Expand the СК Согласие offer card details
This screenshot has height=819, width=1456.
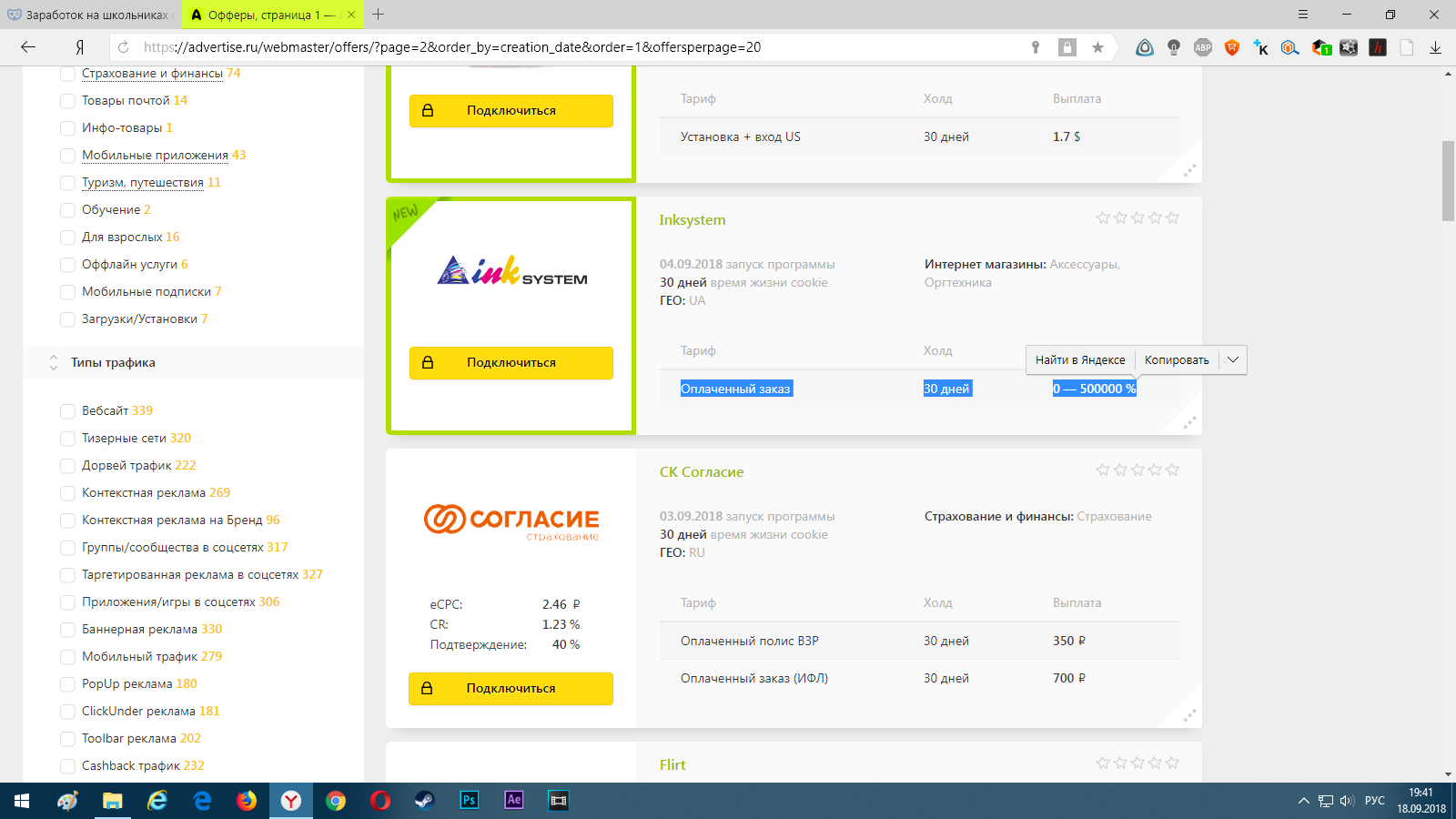tap(1189, 715)
